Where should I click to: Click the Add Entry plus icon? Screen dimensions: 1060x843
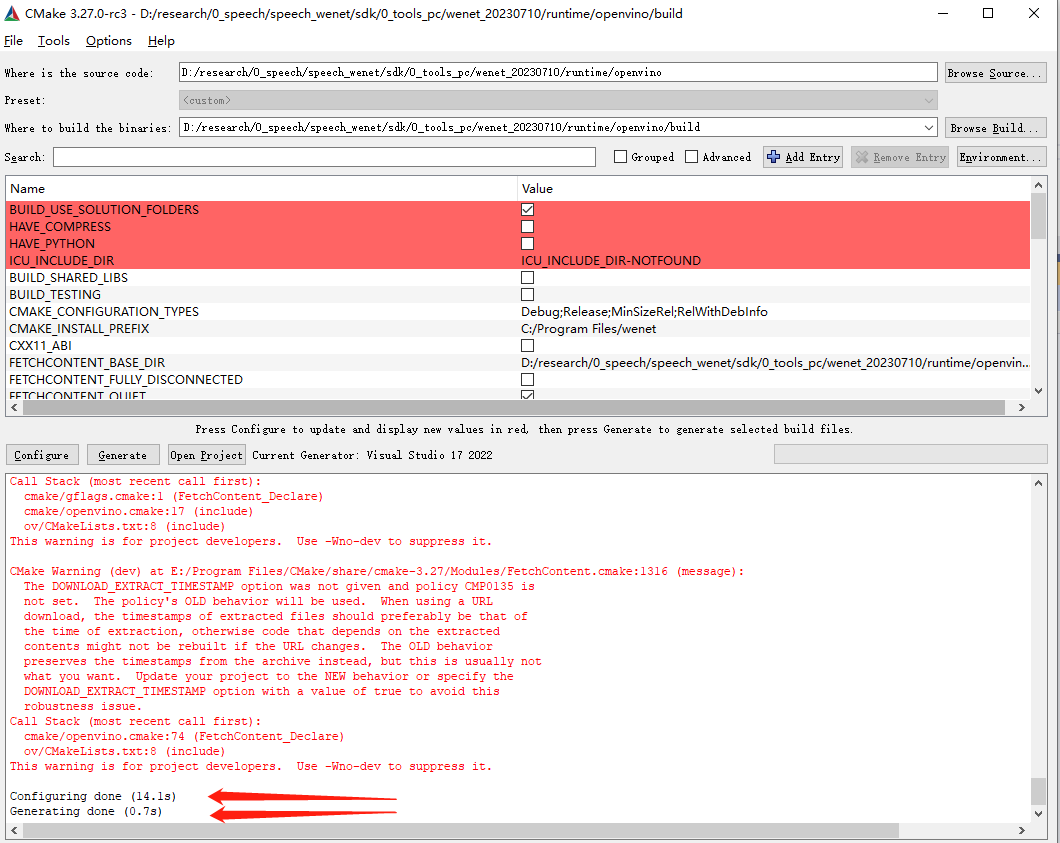775,156
